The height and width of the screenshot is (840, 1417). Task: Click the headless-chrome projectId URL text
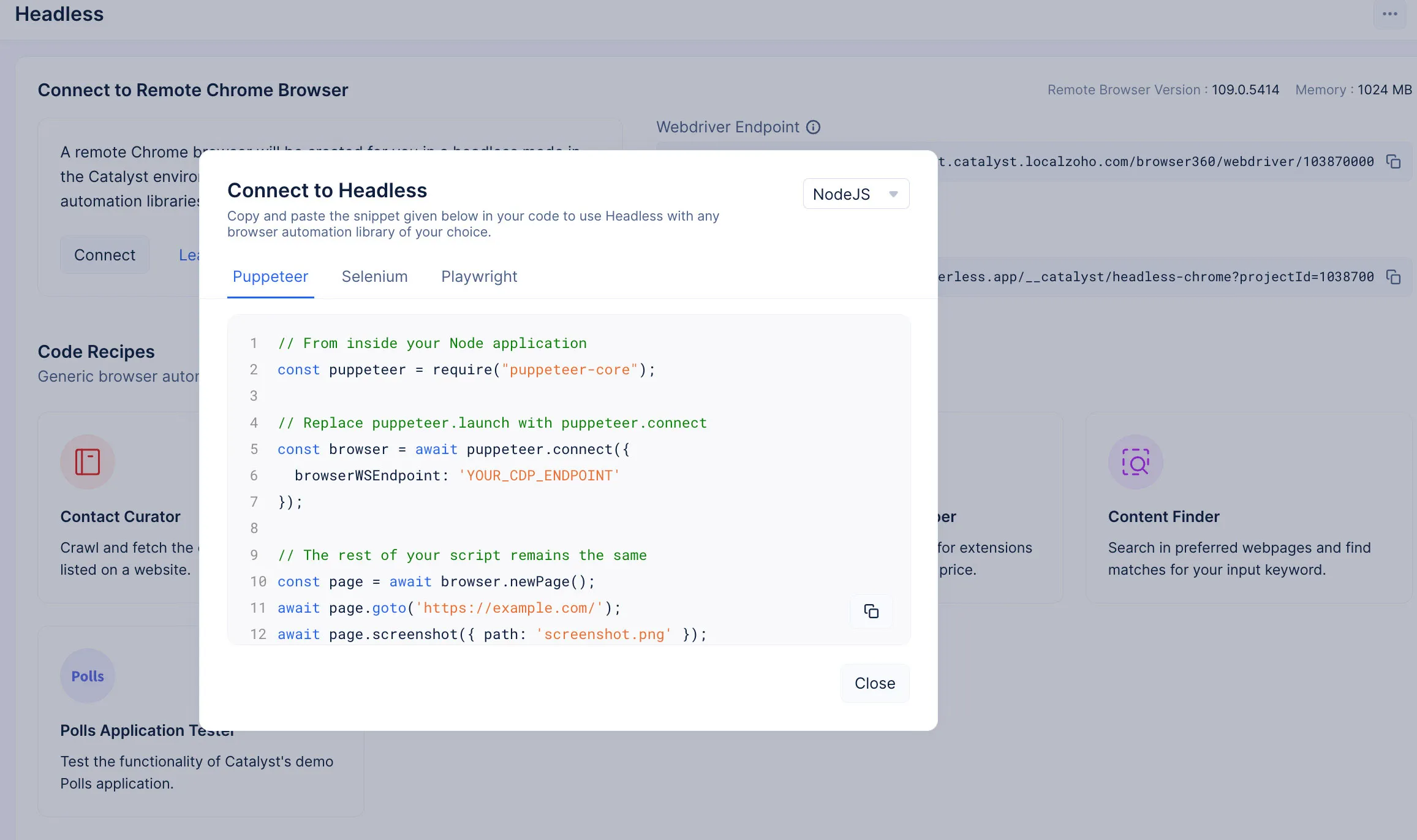[x=1155, y=277]
